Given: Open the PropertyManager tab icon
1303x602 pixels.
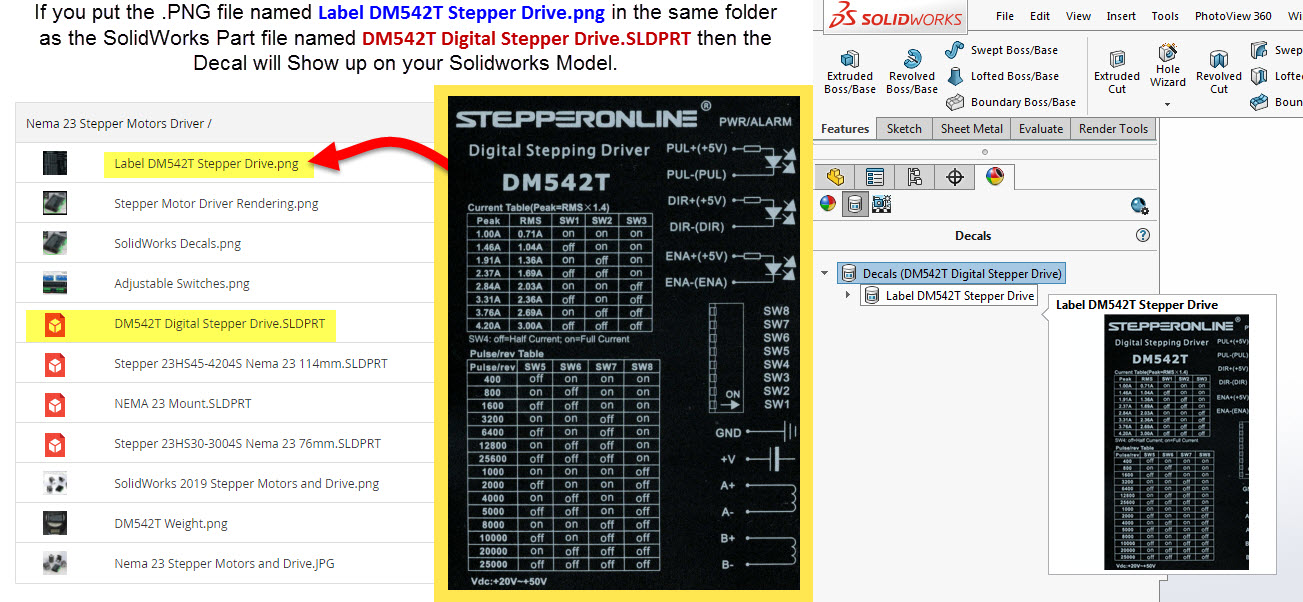Looking at the screenshot, I should point(875,177).
